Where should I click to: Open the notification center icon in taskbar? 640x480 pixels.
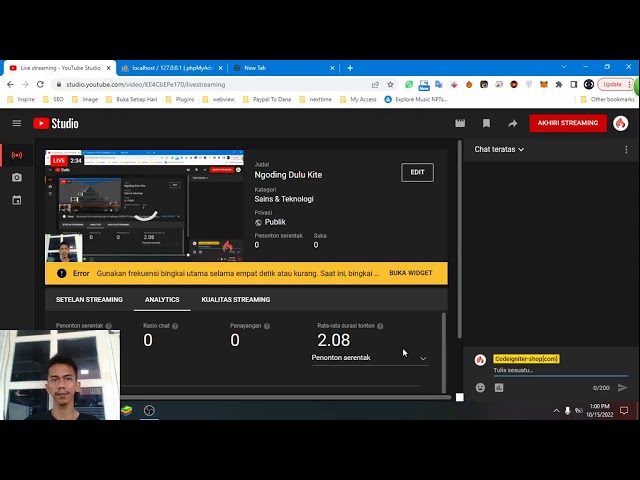[x=624, y=411]
